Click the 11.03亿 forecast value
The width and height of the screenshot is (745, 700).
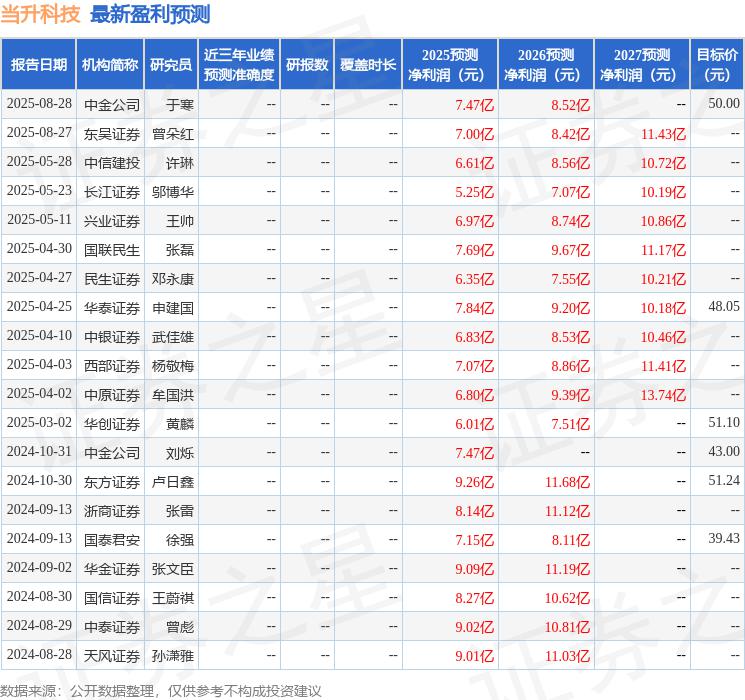point(567,656)
